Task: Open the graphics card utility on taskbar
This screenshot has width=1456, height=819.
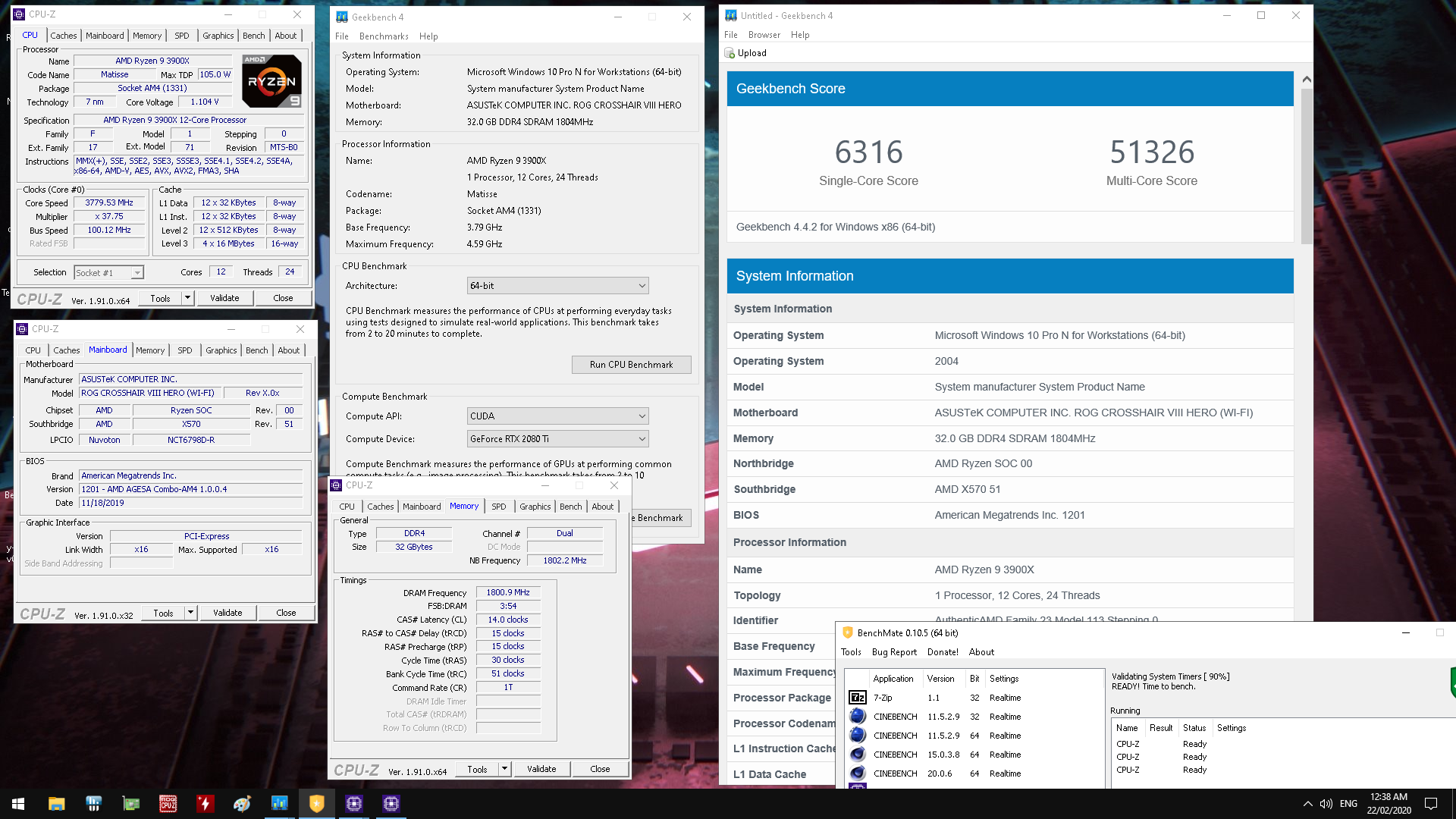Action: click(x=130, y=804)
